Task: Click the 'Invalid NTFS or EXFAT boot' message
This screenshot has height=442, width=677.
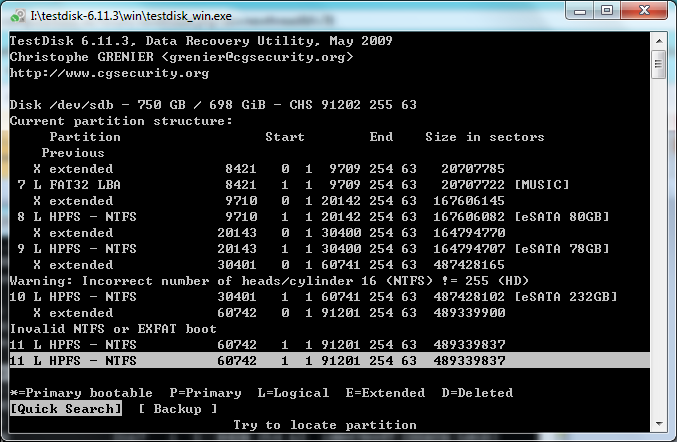Action: 113,329
